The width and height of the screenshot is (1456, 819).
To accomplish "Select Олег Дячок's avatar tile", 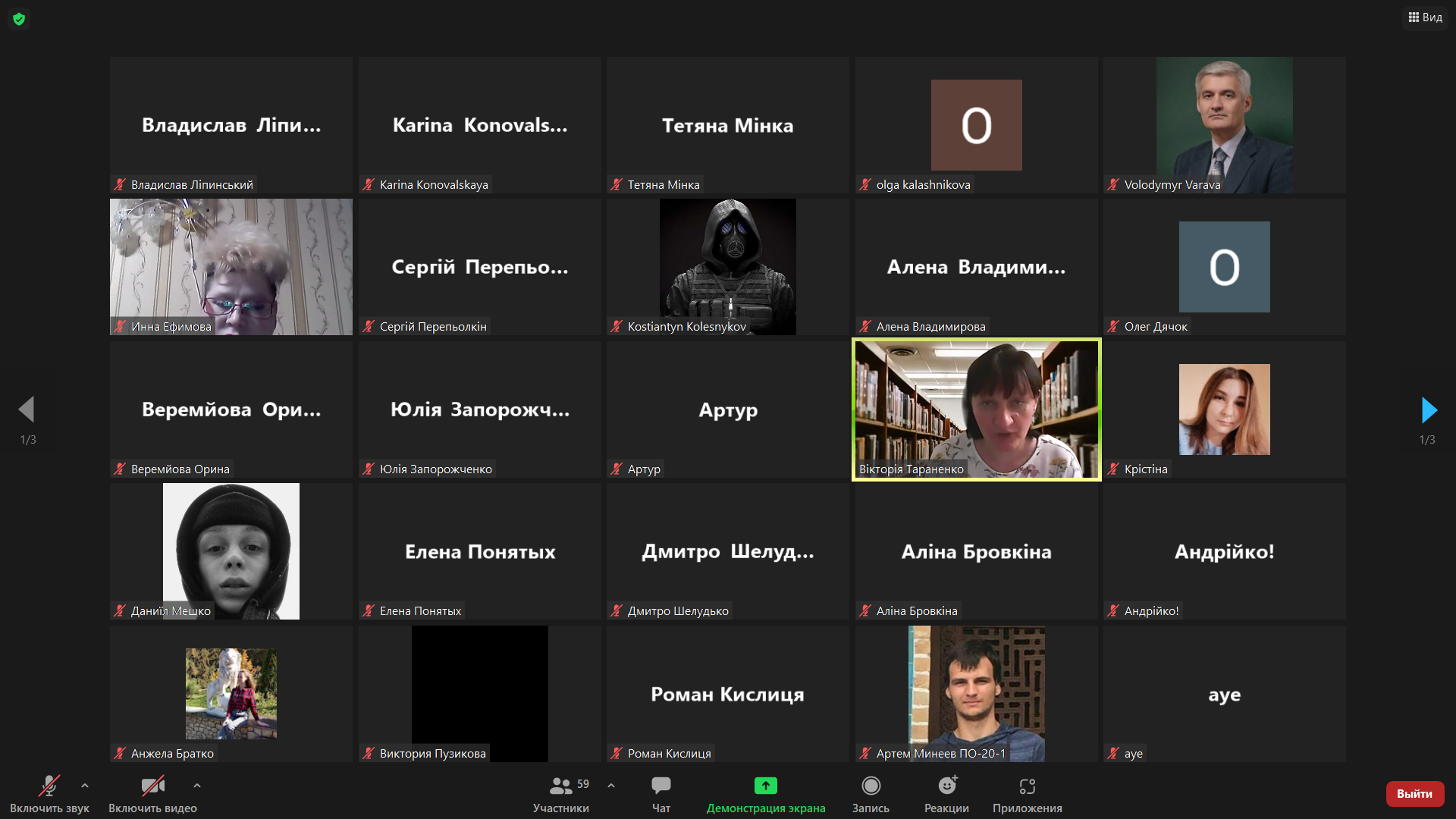I will tap(1225, 267).
